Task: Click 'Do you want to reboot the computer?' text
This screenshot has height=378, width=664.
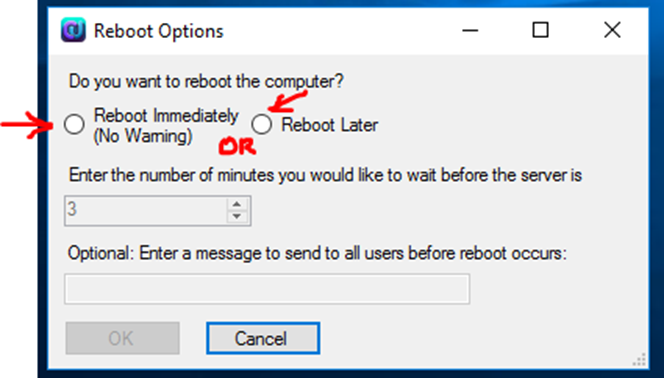Action: [x=206, y=81]
